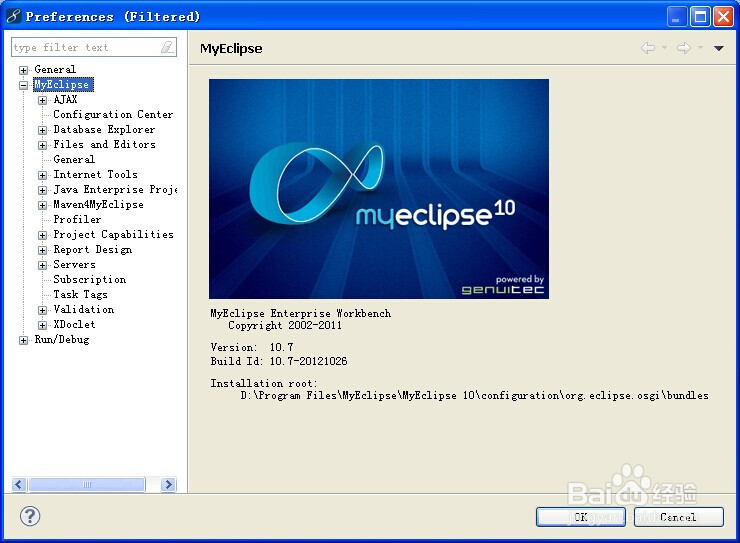This screenshot has width=740, height=543.
Task: Expand the Run/Debug node
Action: (23, 340)
